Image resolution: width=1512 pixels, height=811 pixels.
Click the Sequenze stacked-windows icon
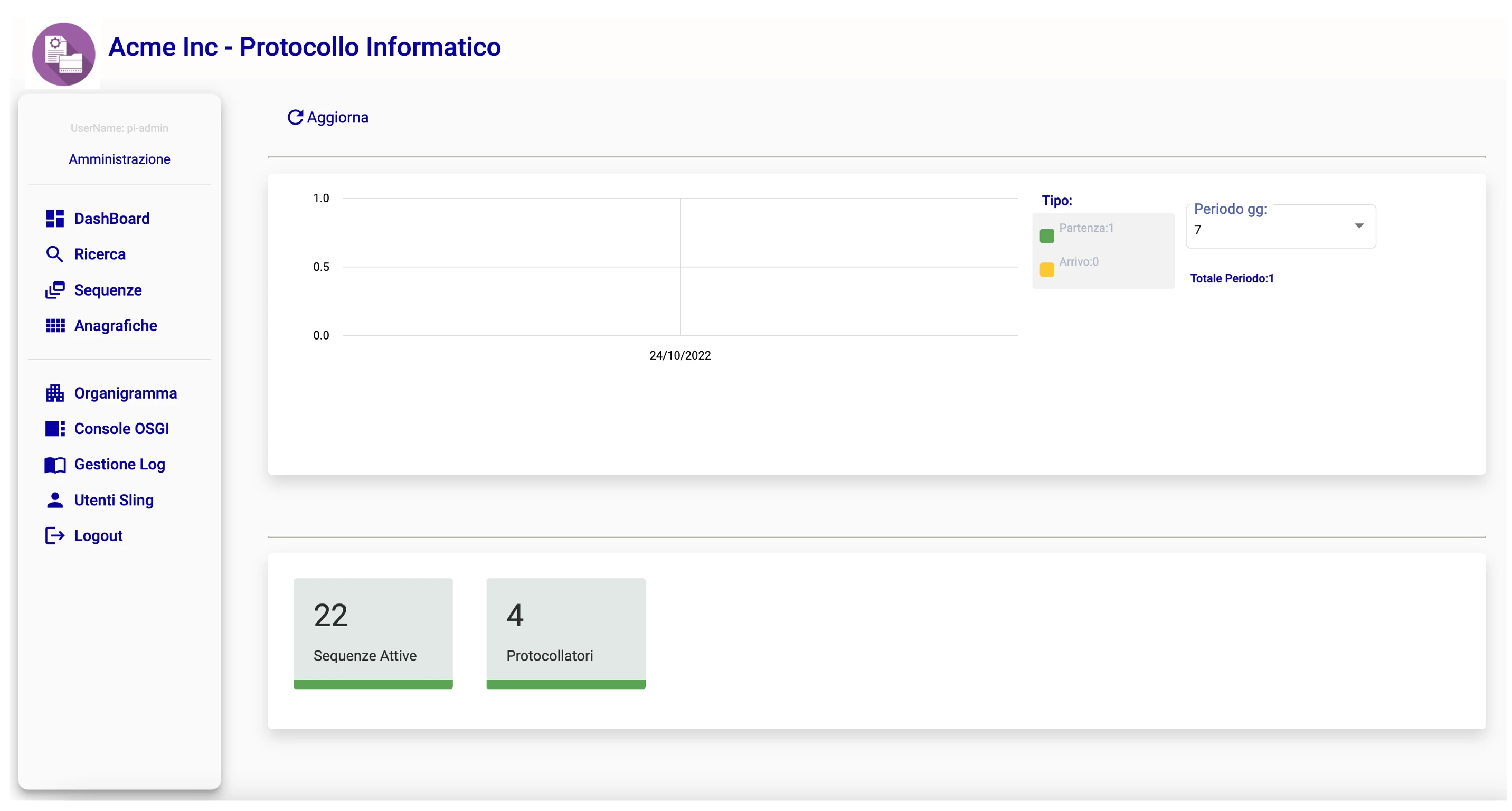click(x=54, y=290)
